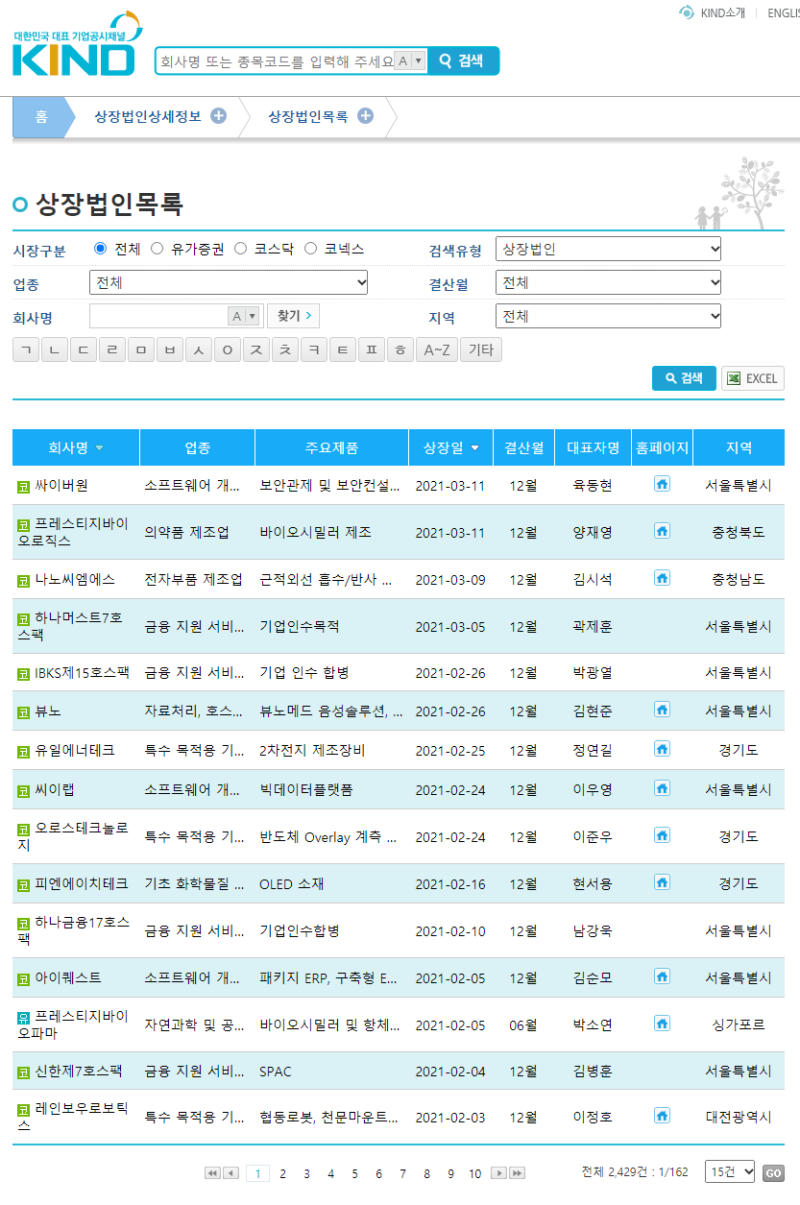Open the items-per-page 15건 dropdown
800x1205 pixels.
[729, 1171]
